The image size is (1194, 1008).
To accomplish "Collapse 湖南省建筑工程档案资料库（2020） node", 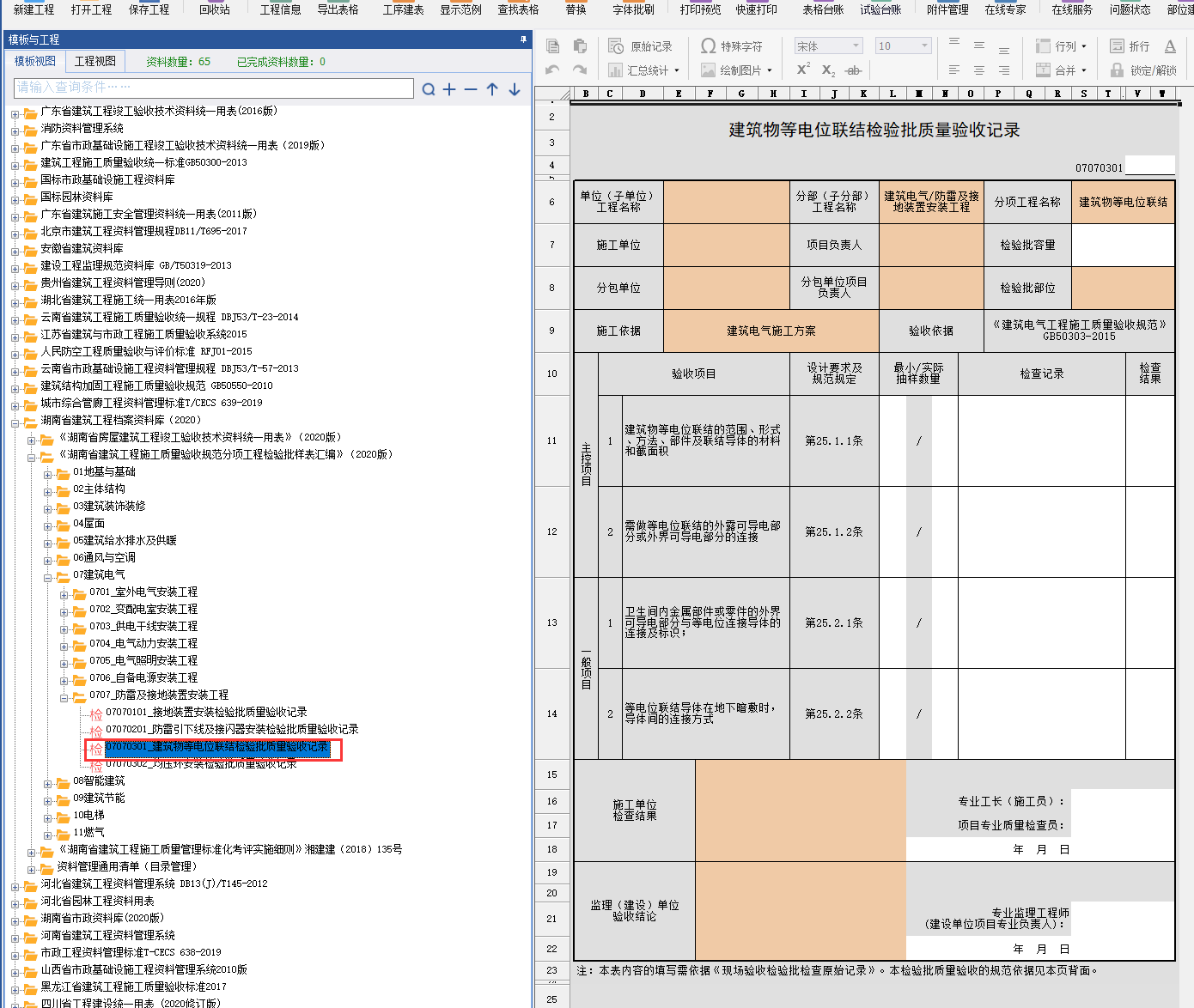I will (15, 422).
